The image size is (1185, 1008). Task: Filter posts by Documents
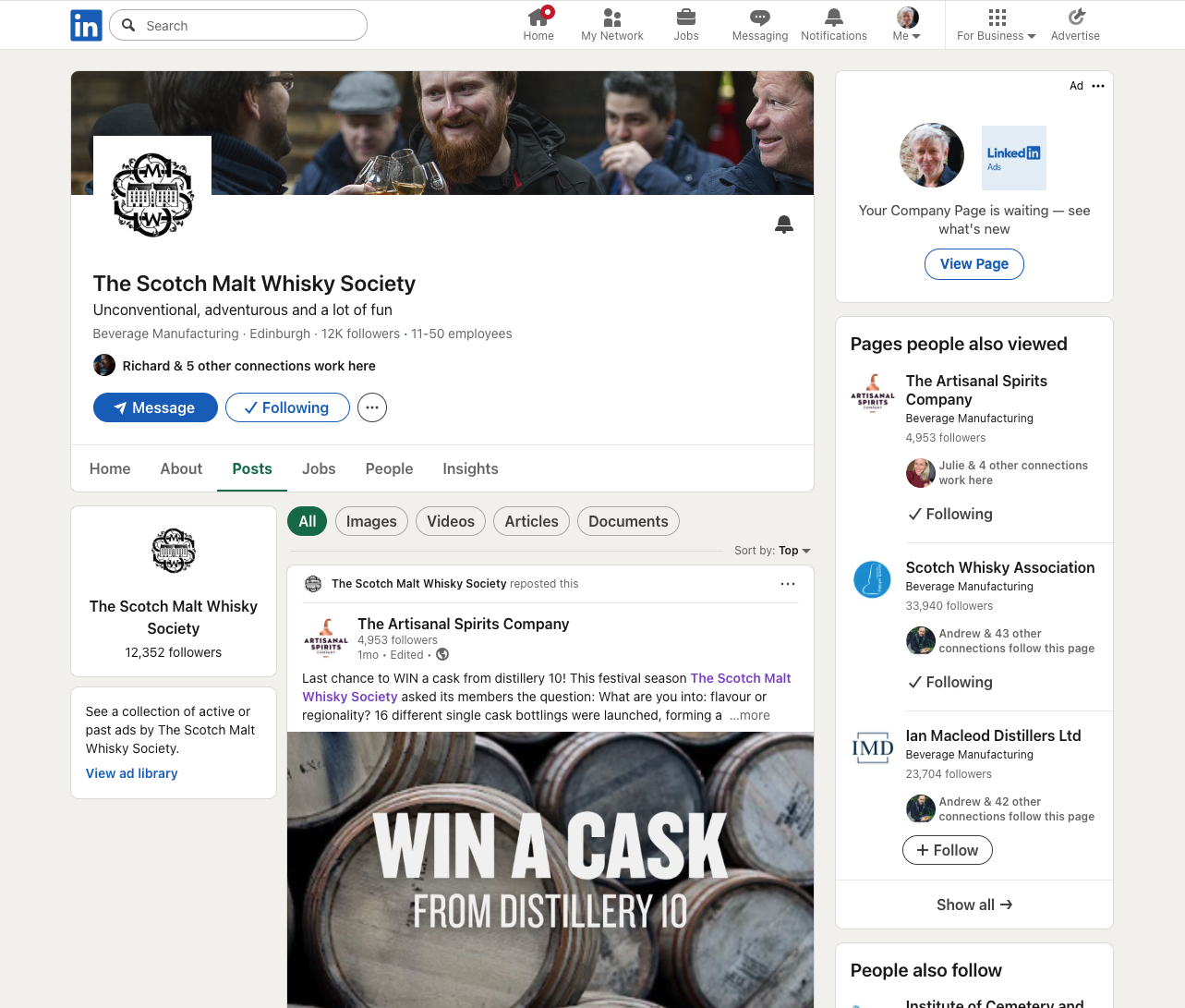pos(628,521)
